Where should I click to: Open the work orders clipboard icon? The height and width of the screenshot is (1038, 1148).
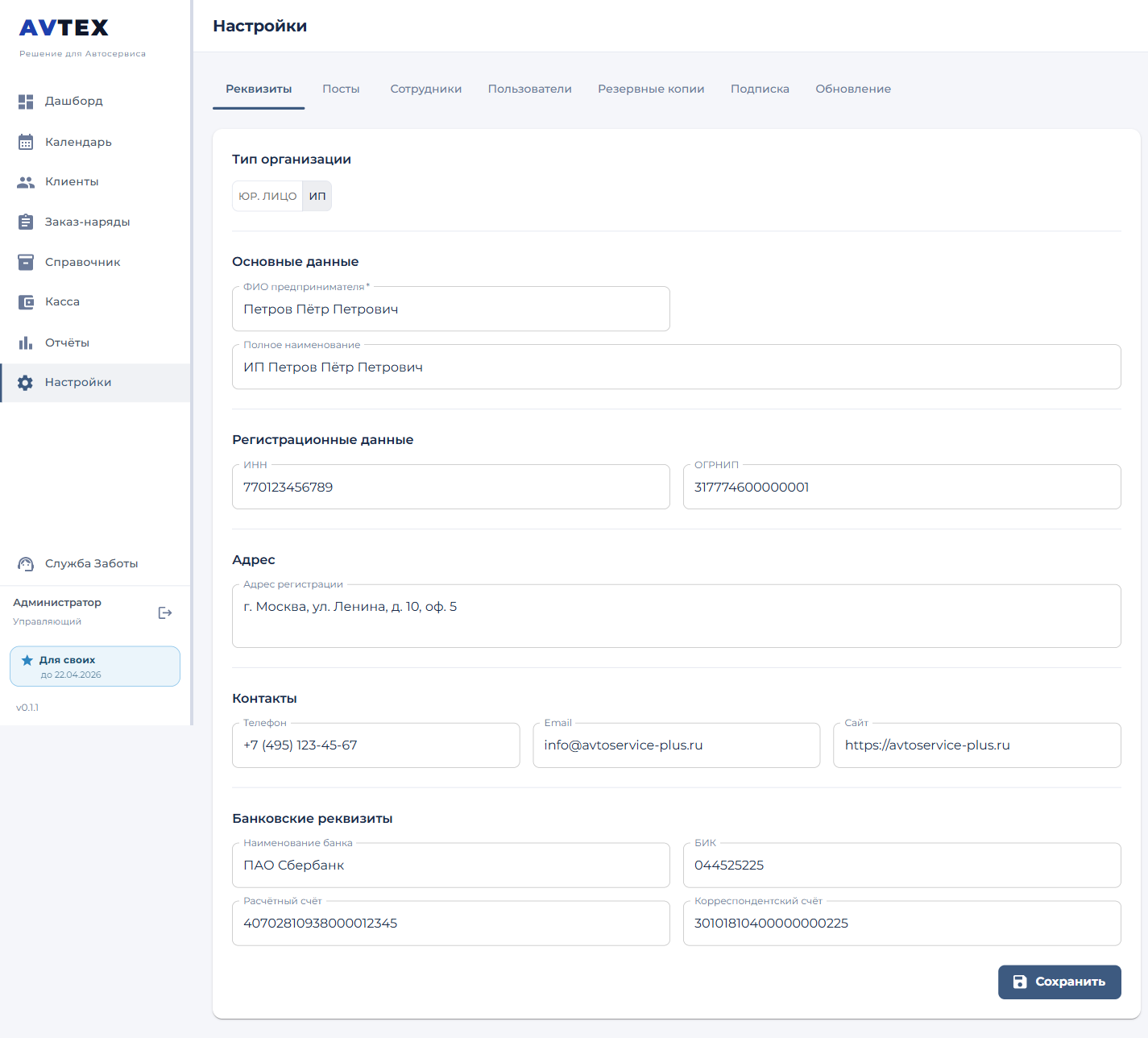pos(26,222)
